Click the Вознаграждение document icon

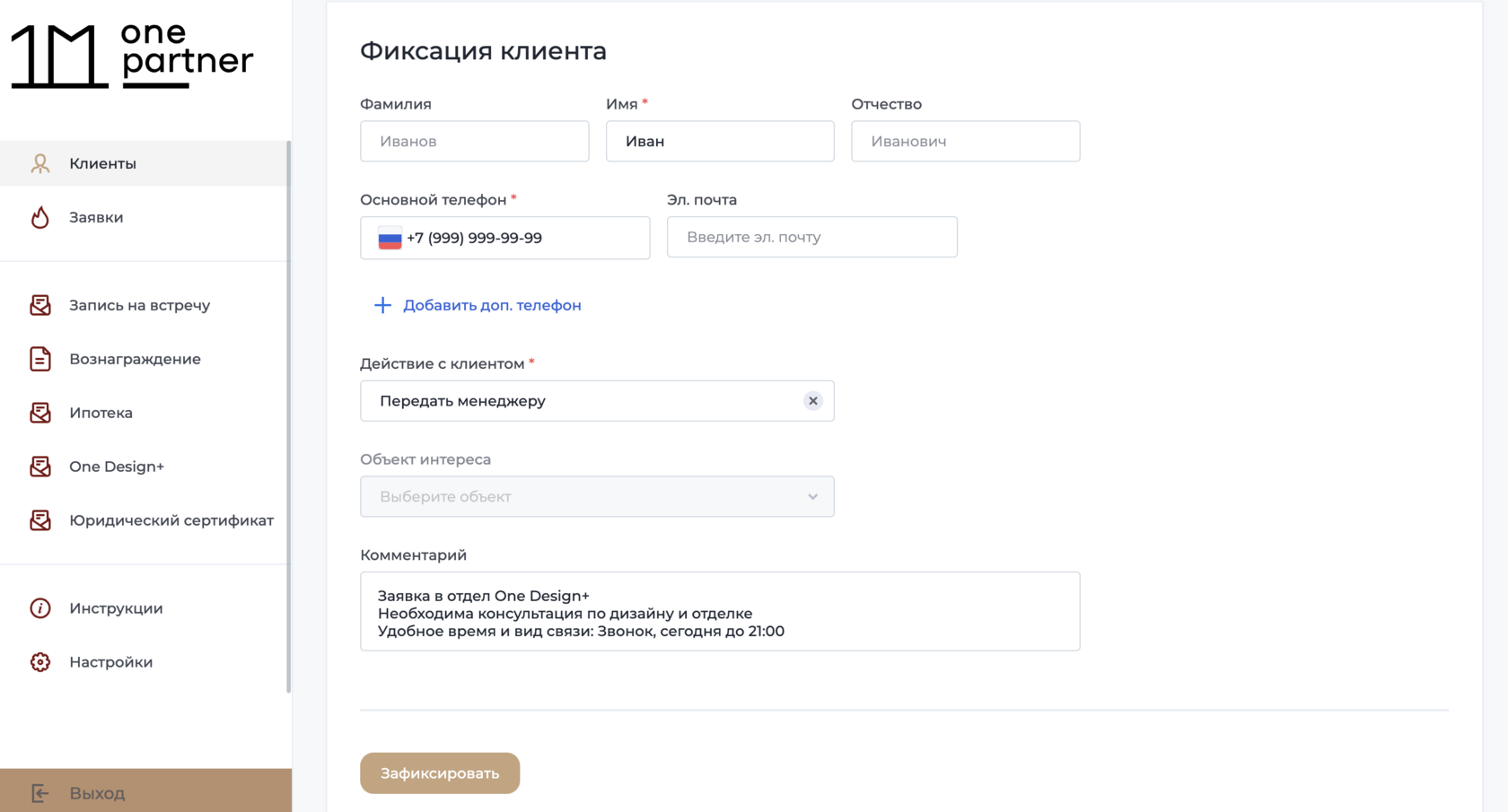pos(40,359)
